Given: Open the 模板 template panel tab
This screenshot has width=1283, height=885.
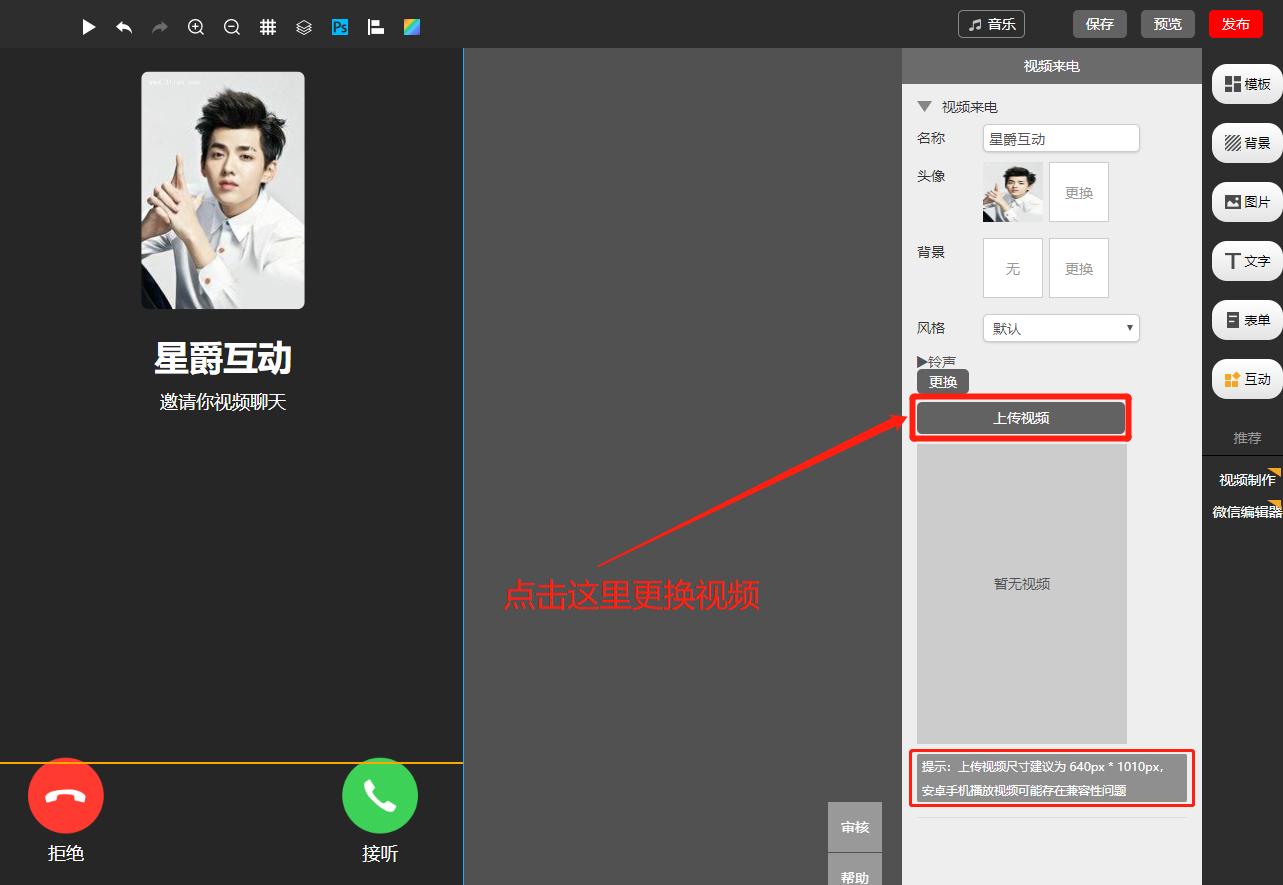Looking at the screenshot, I should pyautogui.click(x=1247, y=84).
